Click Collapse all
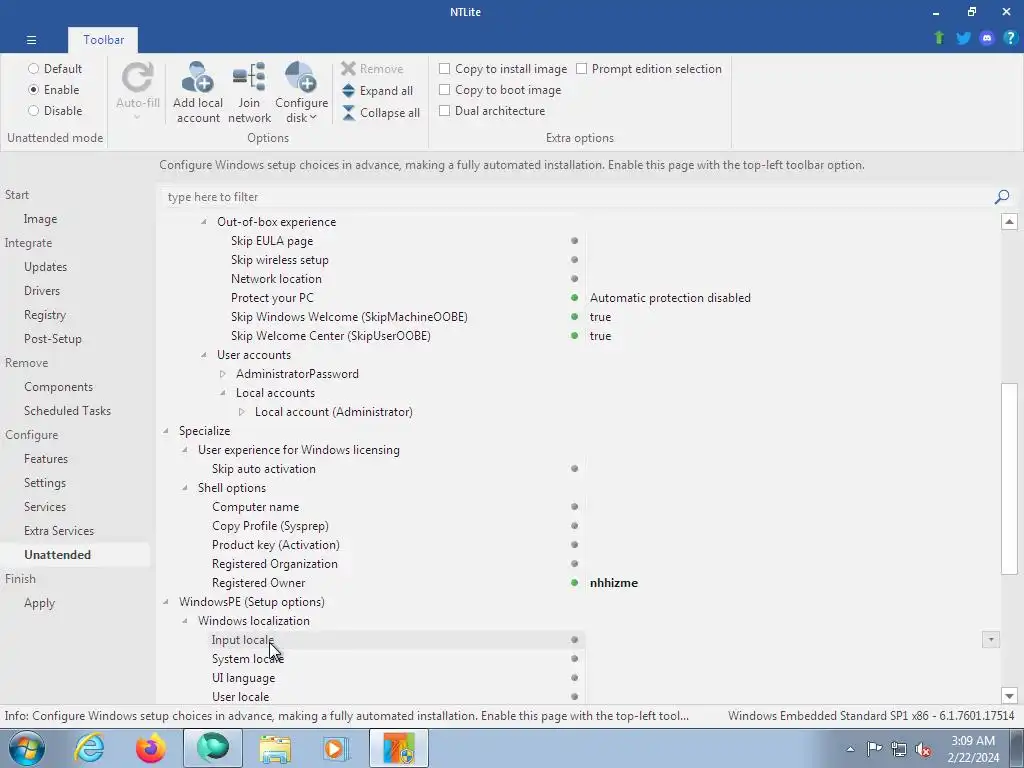The height and width of the screenshot is (768, 1024). 381,113
